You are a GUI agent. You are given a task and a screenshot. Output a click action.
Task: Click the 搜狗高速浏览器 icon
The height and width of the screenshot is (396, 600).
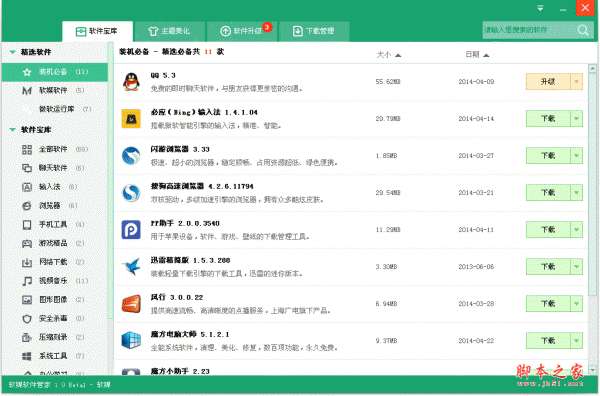131,193
